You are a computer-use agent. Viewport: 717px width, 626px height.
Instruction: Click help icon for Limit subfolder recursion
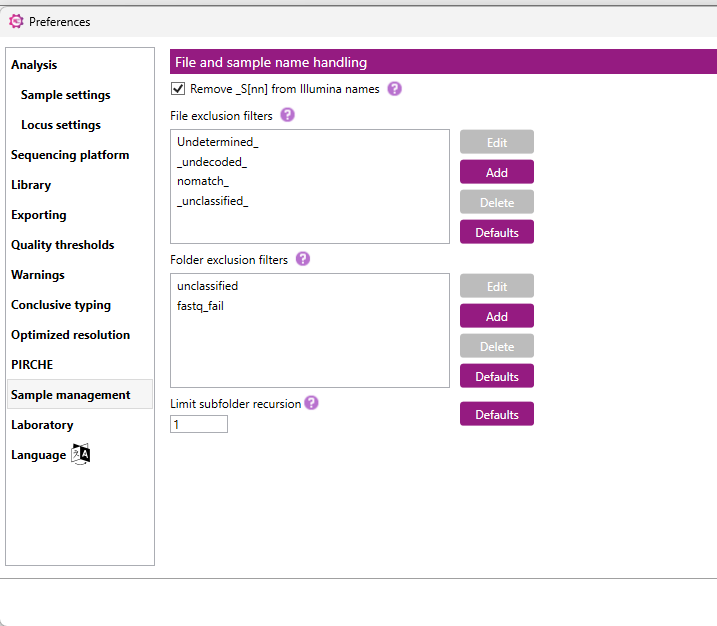coord(311,403)
